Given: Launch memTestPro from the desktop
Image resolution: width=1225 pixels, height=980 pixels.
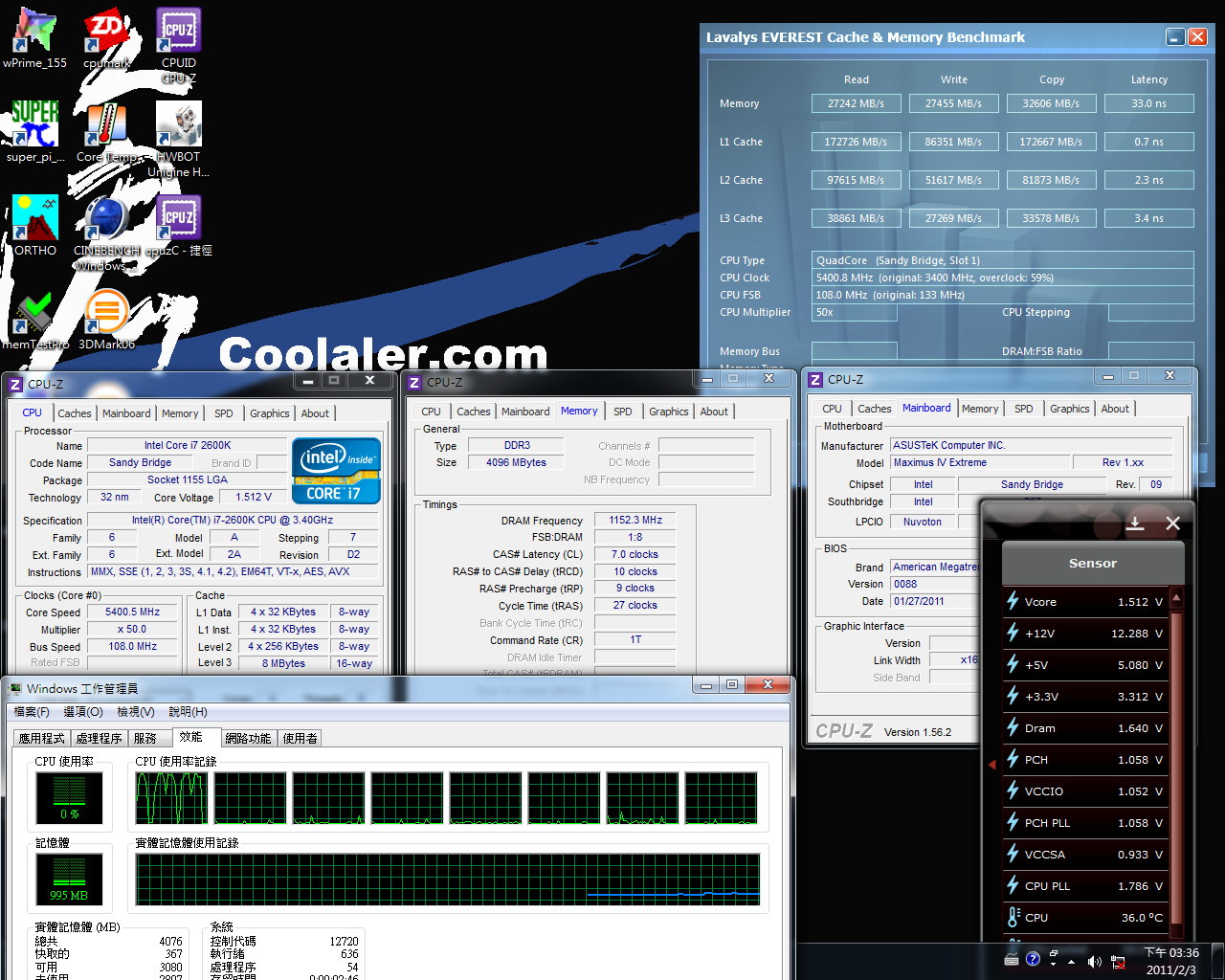Looking at the screenshot, I should 35,320.
